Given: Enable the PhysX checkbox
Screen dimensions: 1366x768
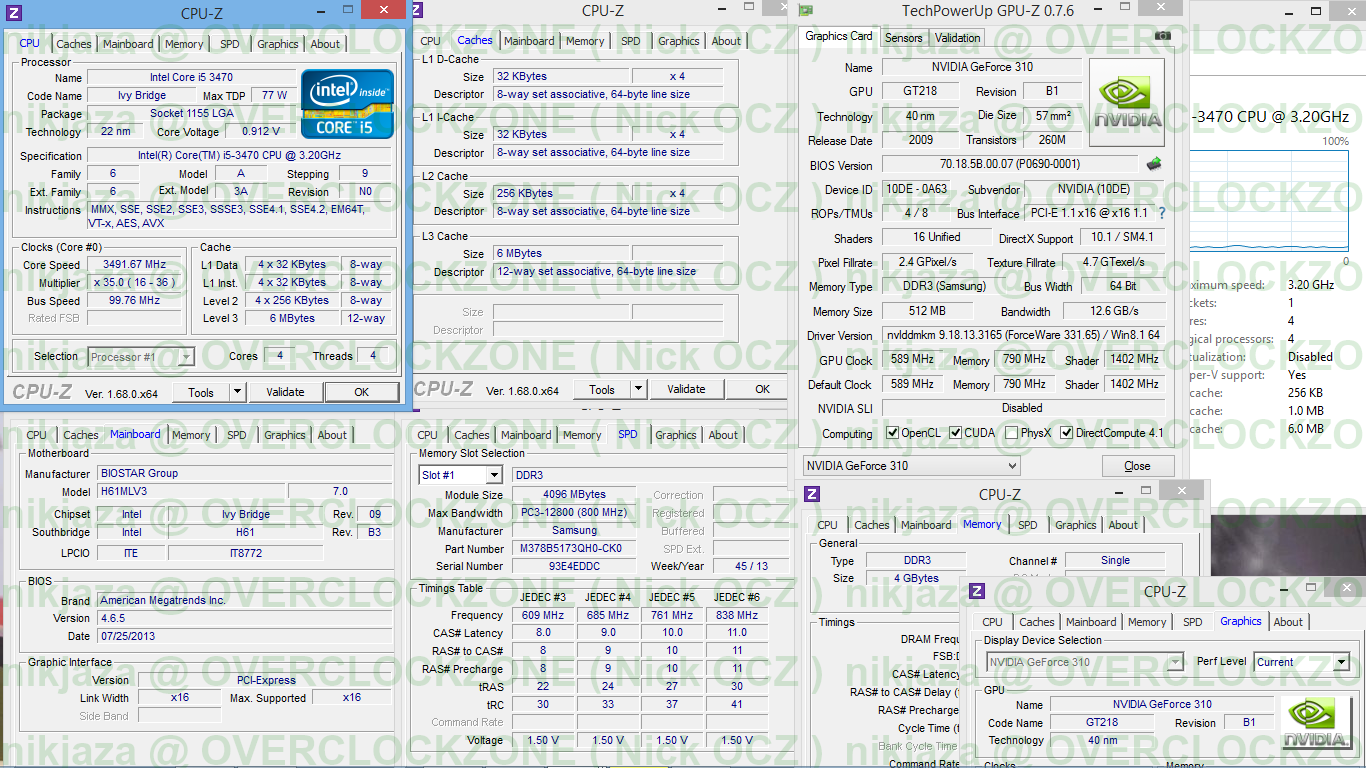Looking at the screenshot, I should [1012, 433].
